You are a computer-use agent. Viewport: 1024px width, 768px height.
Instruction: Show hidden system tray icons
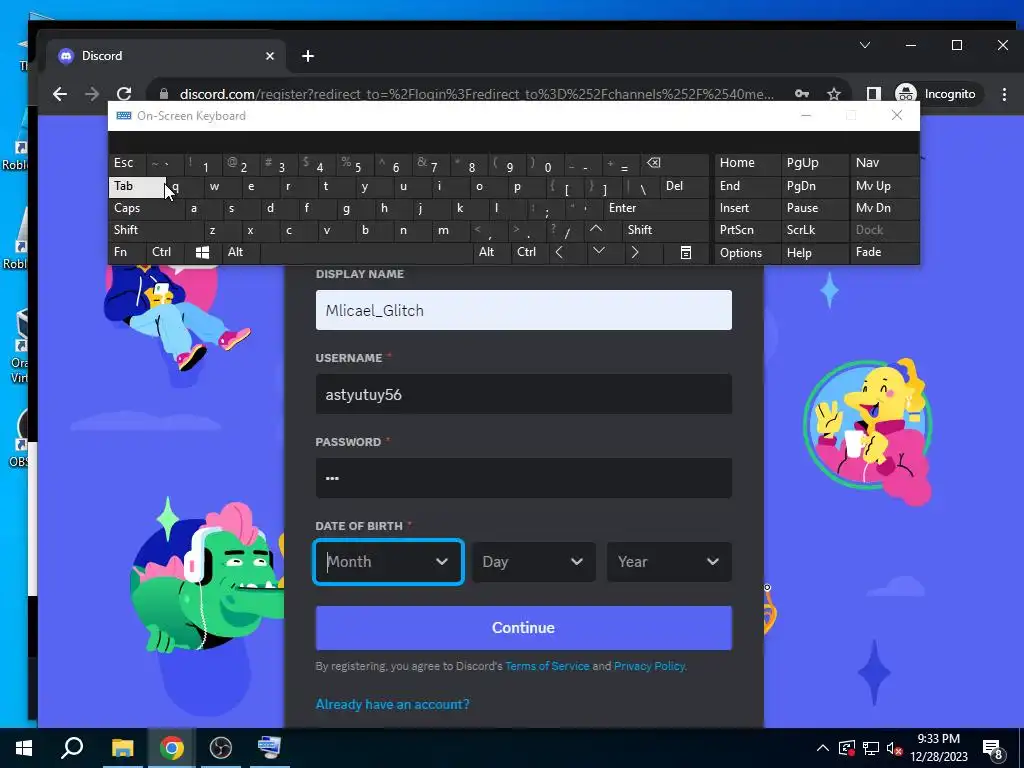click(823, 748)
